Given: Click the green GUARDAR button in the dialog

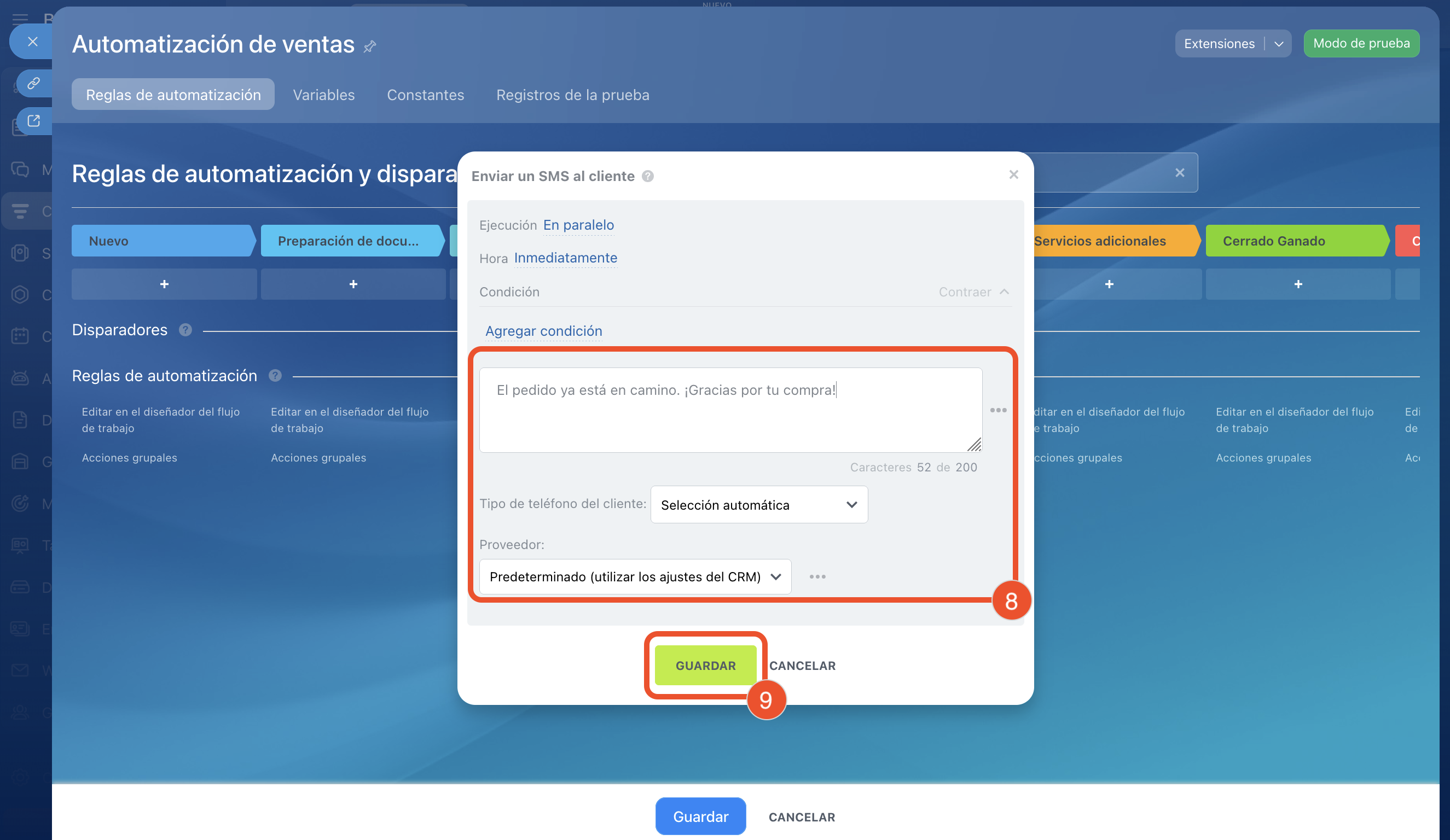Looking at the screenshot, I should [x=705, y=665].
